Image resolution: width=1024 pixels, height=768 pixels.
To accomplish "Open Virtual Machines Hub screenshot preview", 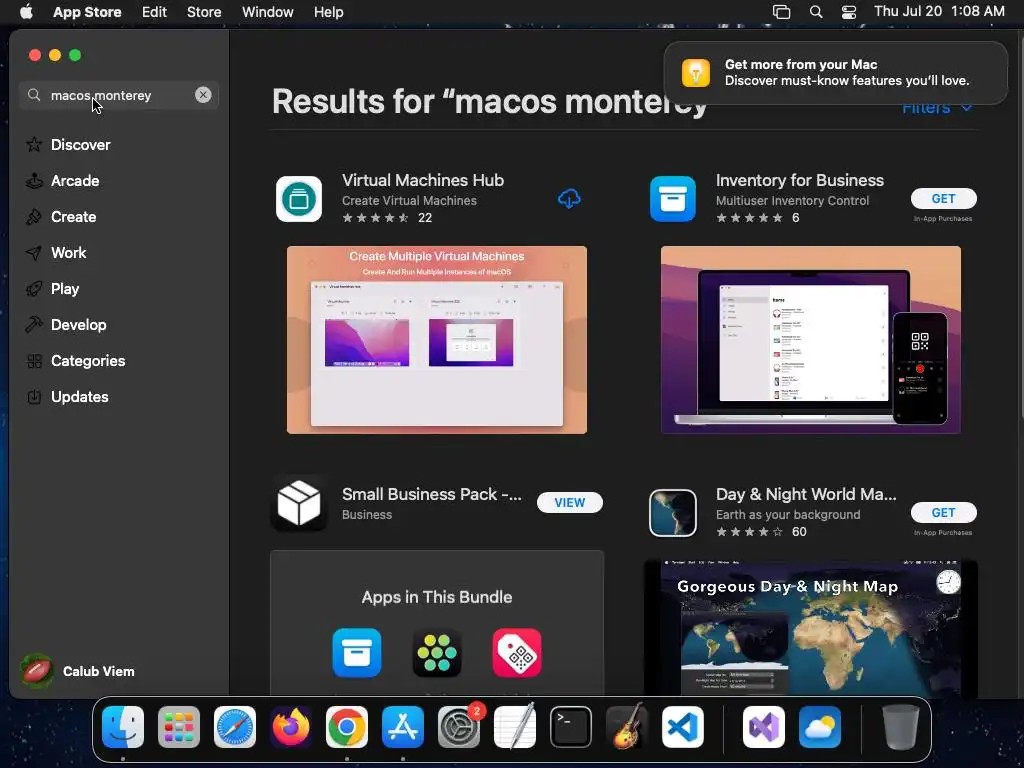I will [437, 340].
